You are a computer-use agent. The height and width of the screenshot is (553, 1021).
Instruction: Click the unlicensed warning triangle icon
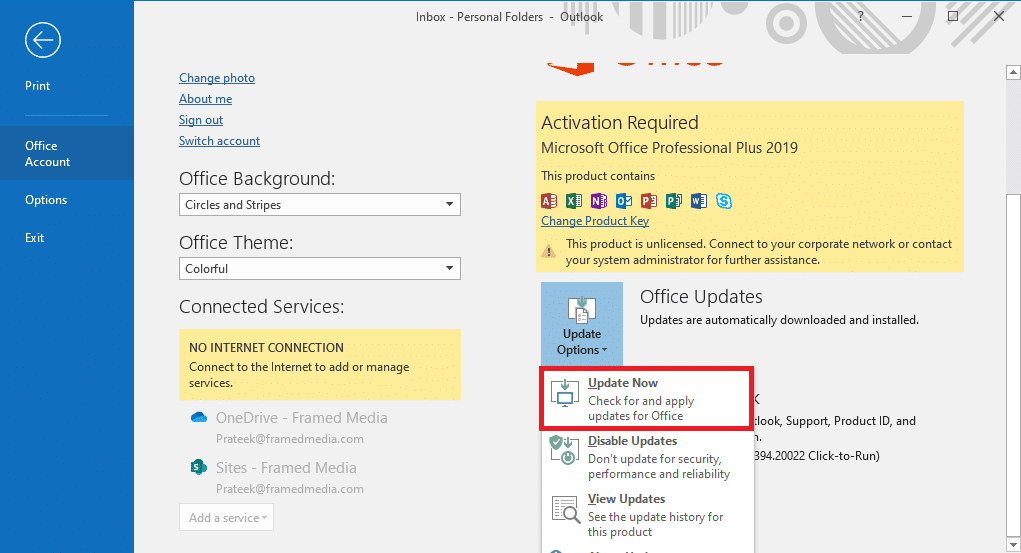coord(549,251)
